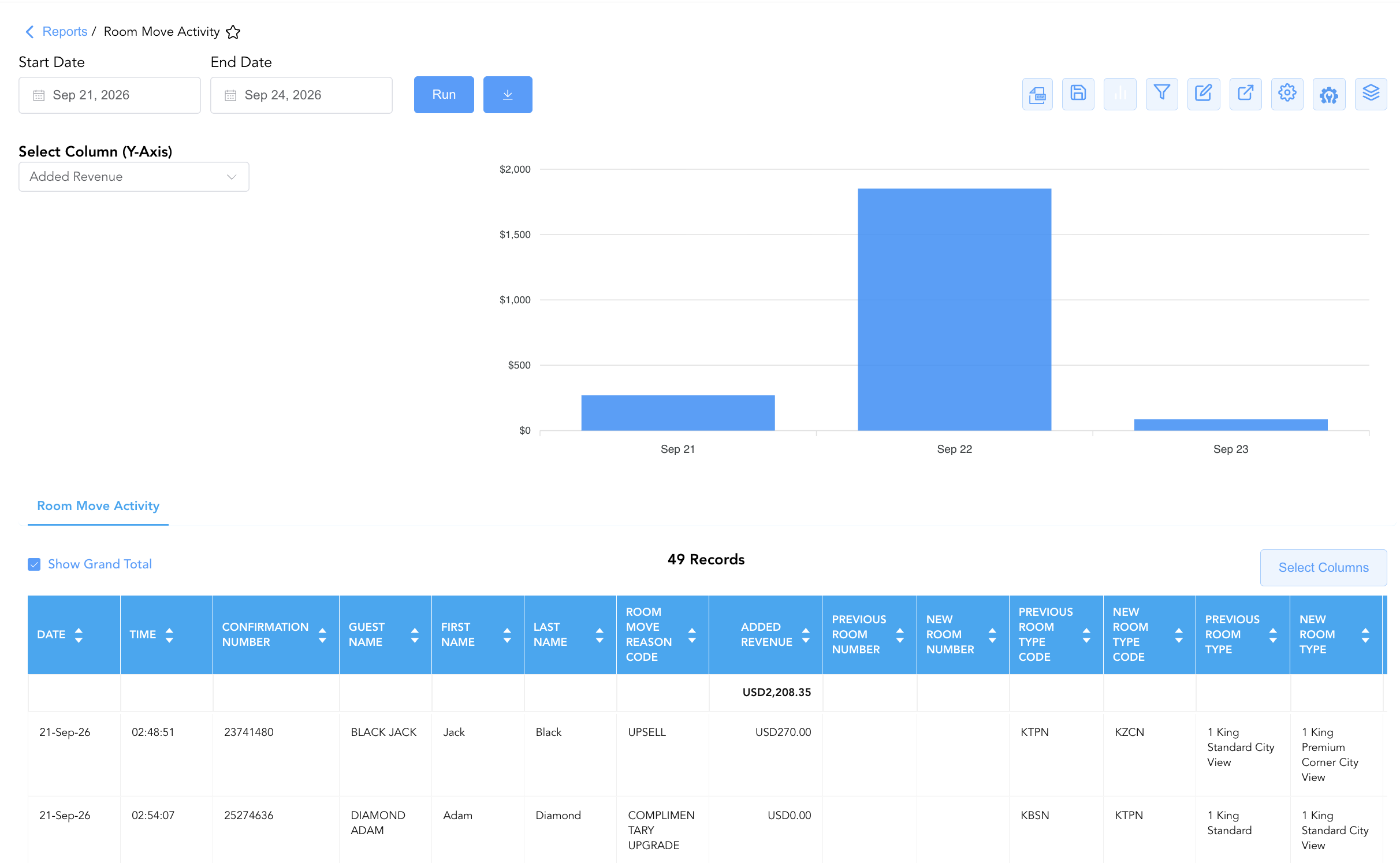Go to the Reports breadcrumb link
Viewport: 1400px width, 863px height.
coord(65,32)
